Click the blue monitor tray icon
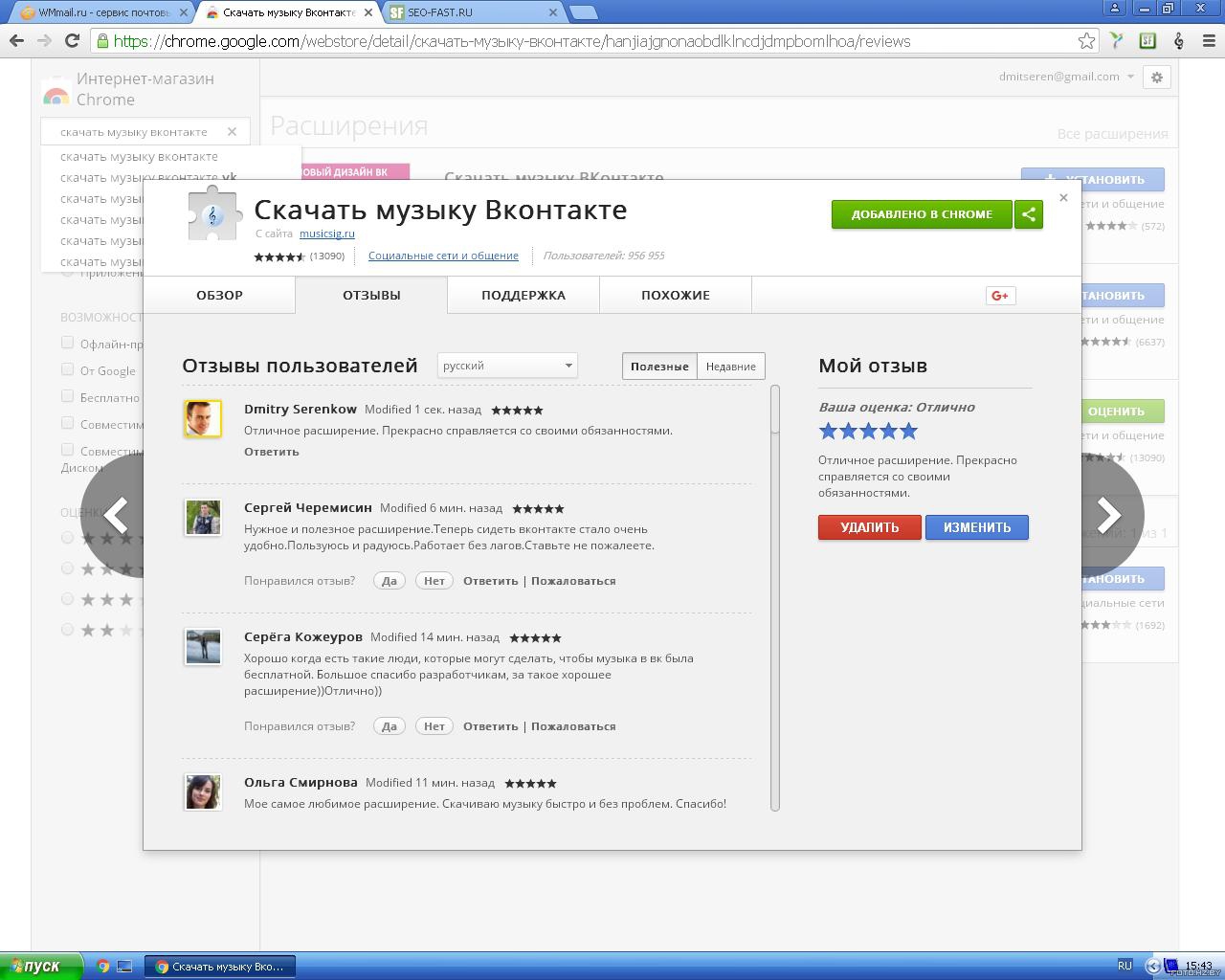The image size is (1225, 980). coord(1170,967)
